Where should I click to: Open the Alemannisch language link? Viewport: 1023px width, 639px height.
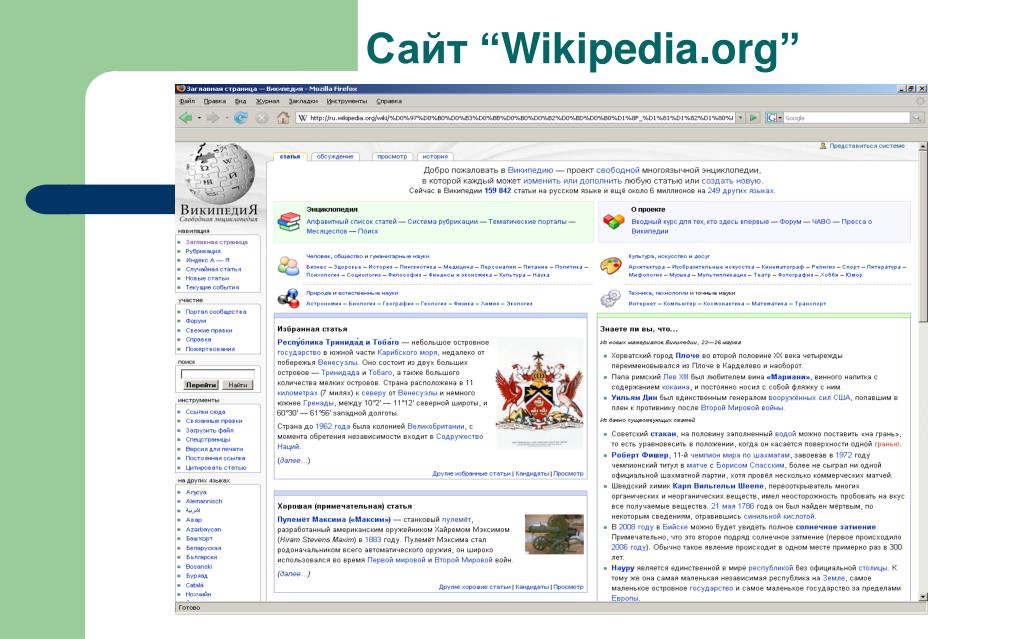coord(204,501)
